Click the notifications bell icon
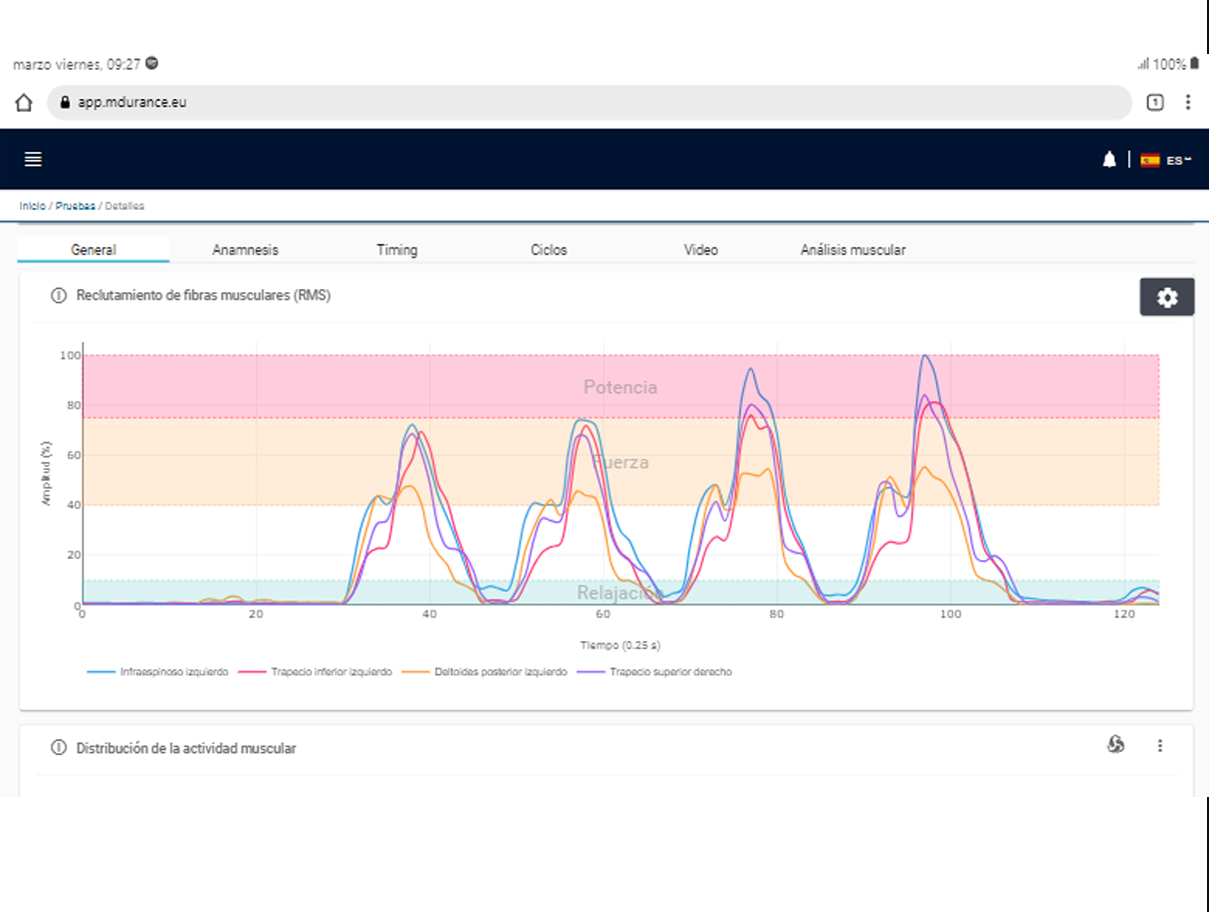Image resolution: width=1209 pixels, height=912 pixels. click(x=1109, y=160)
